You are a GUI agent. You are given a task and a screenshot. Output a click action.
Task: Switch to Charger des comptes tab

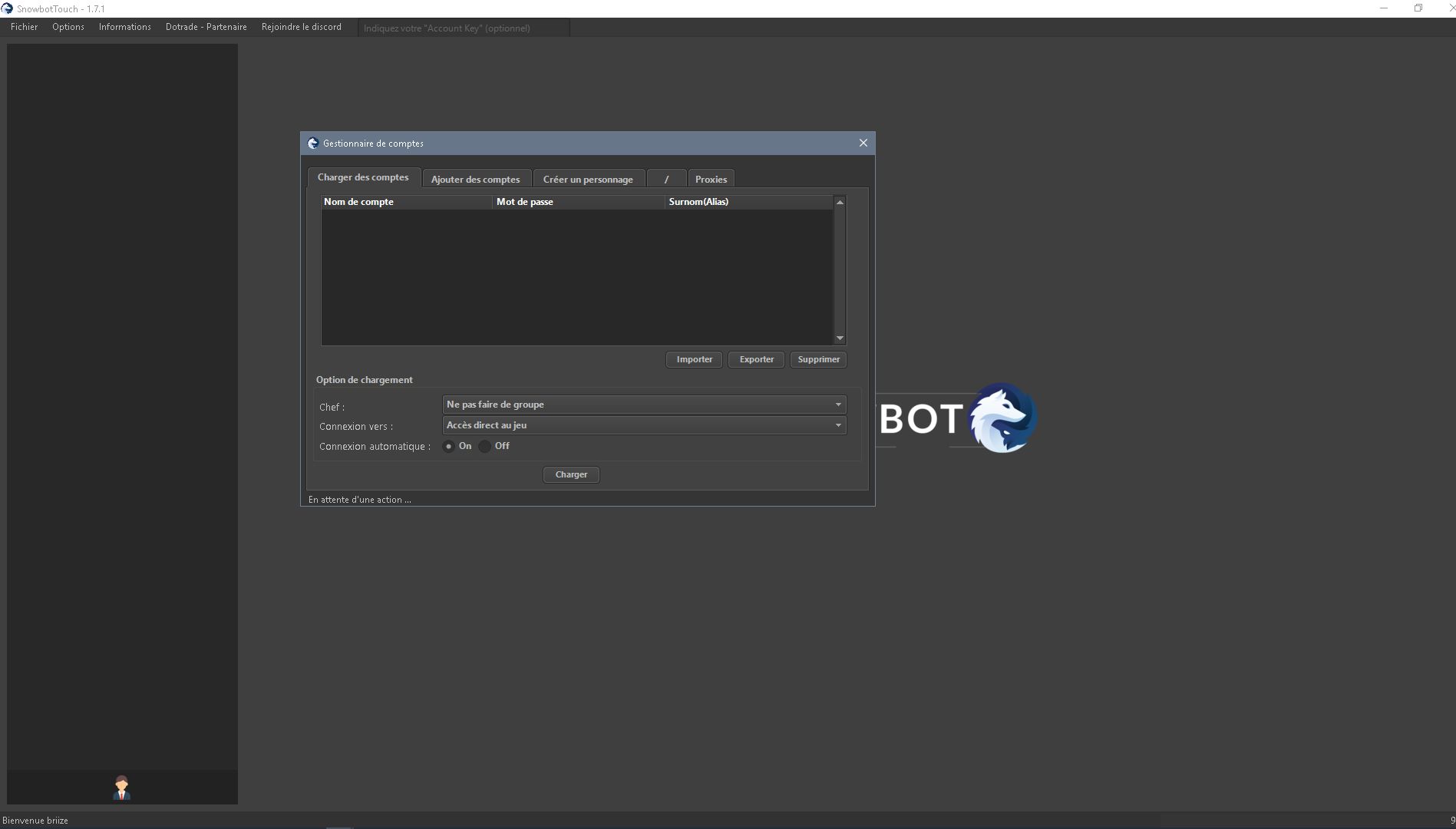coord(363,177)
